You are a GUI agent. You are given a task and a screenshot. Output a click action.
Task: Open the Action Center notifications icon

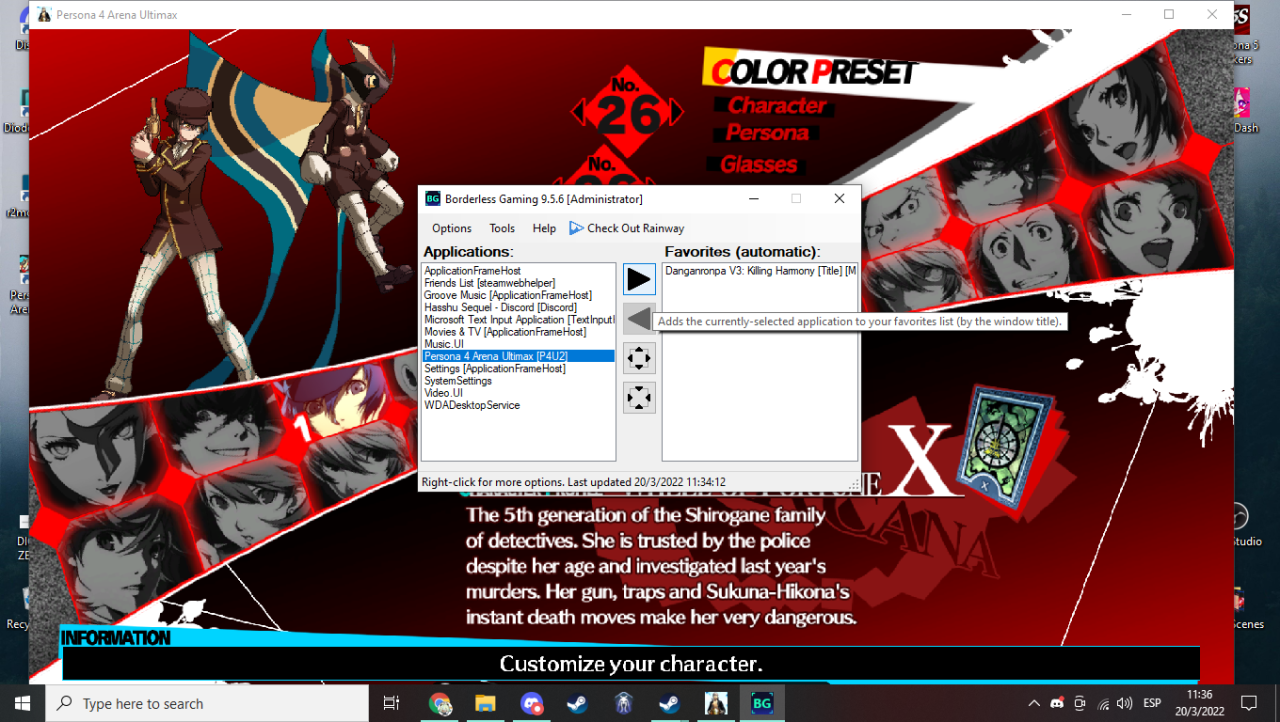click(1248, 703)
